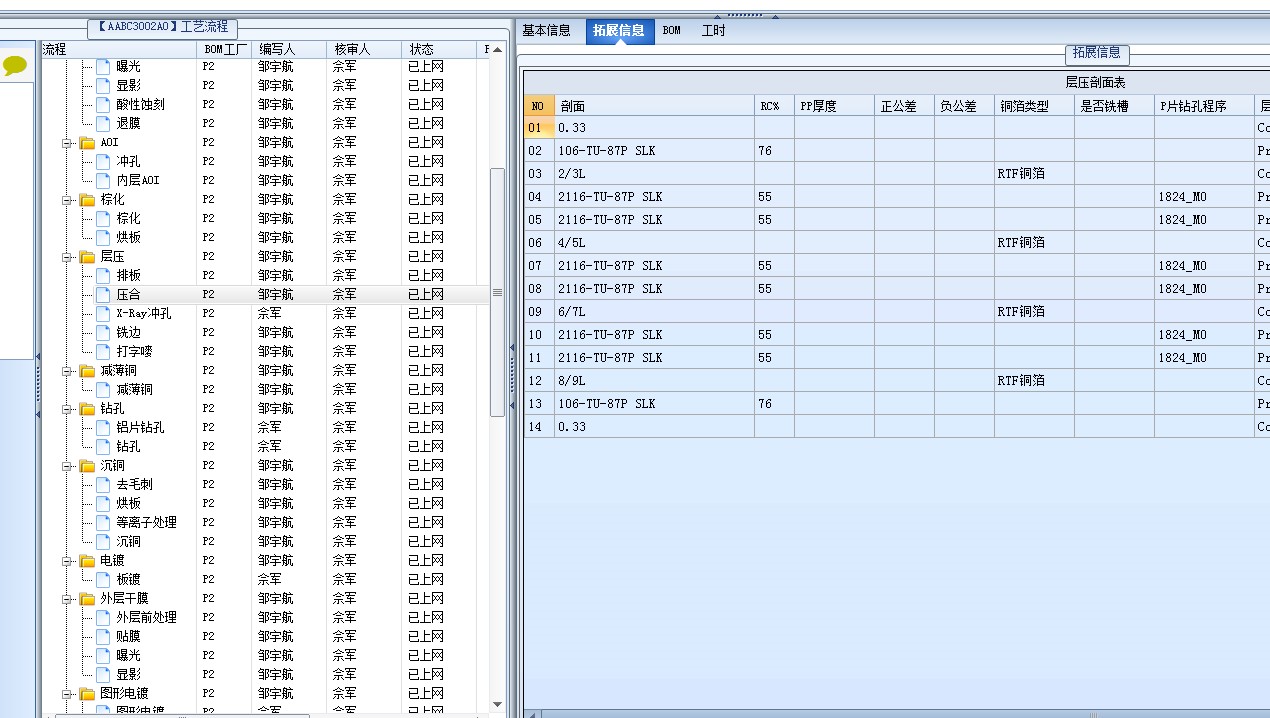Collapse the 沉铜 tree node

tap(67, 466)
